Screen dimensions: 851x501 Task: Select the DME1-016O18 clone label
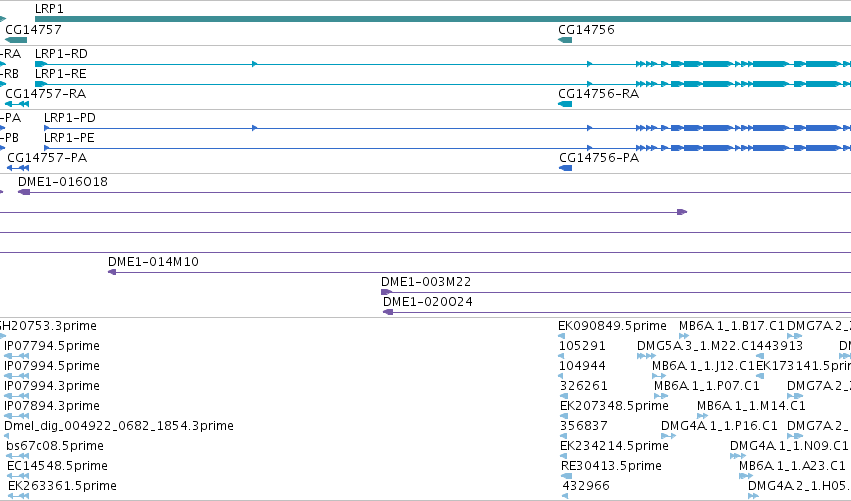pos(63,182)
